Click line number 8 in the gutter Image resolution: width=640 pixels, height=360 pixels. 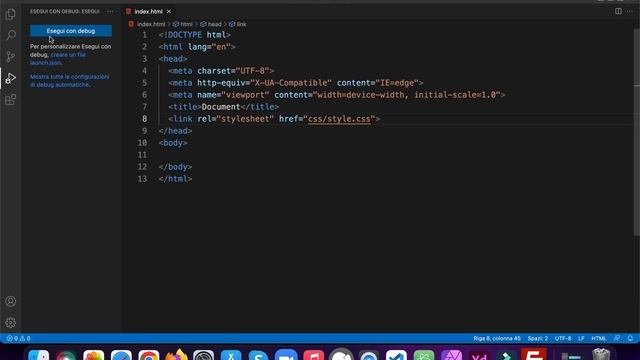(x=144, y=119)
